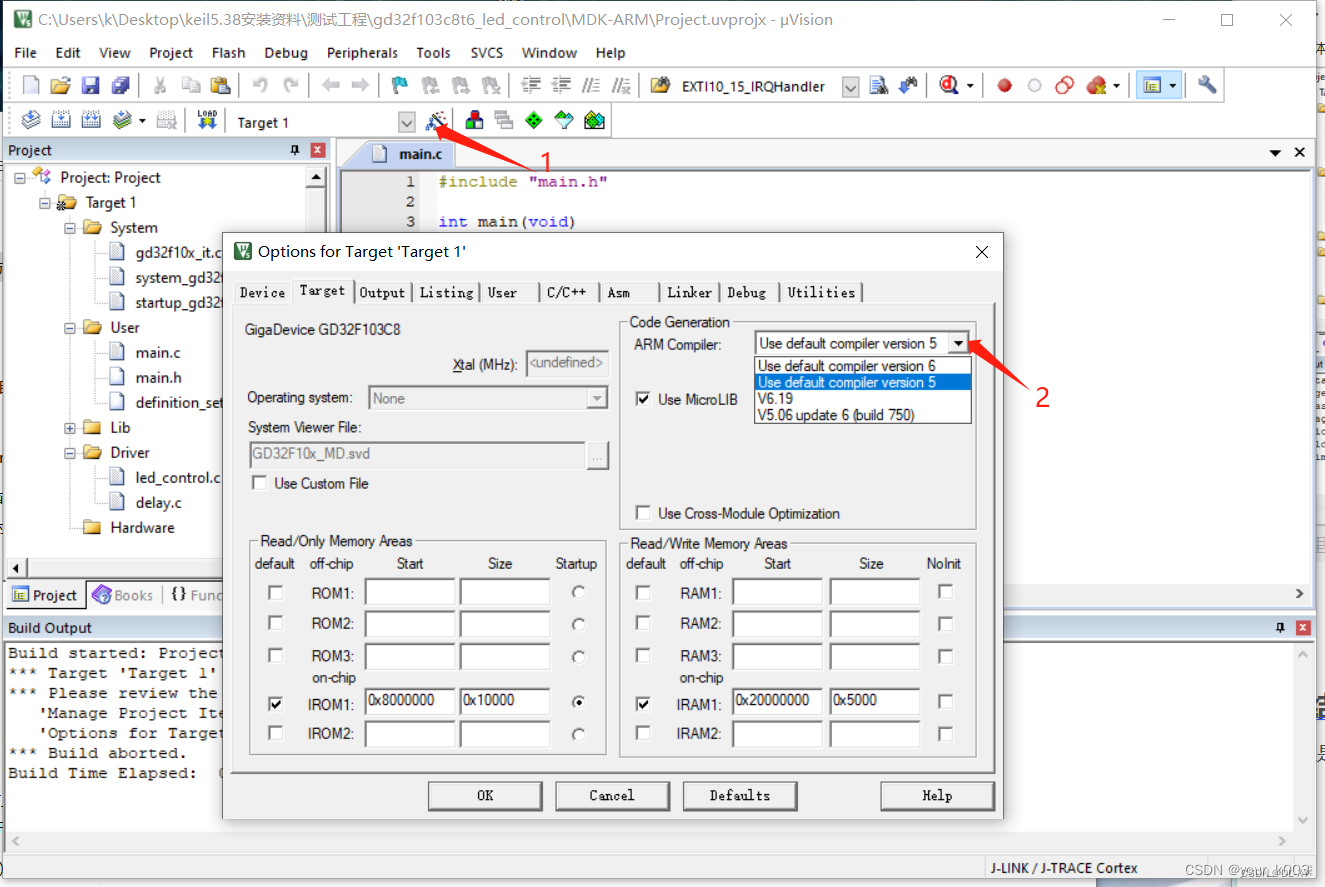Screen dimensions: 1325x887
Task: Open the Flash menu
Action: pos(228,53)
